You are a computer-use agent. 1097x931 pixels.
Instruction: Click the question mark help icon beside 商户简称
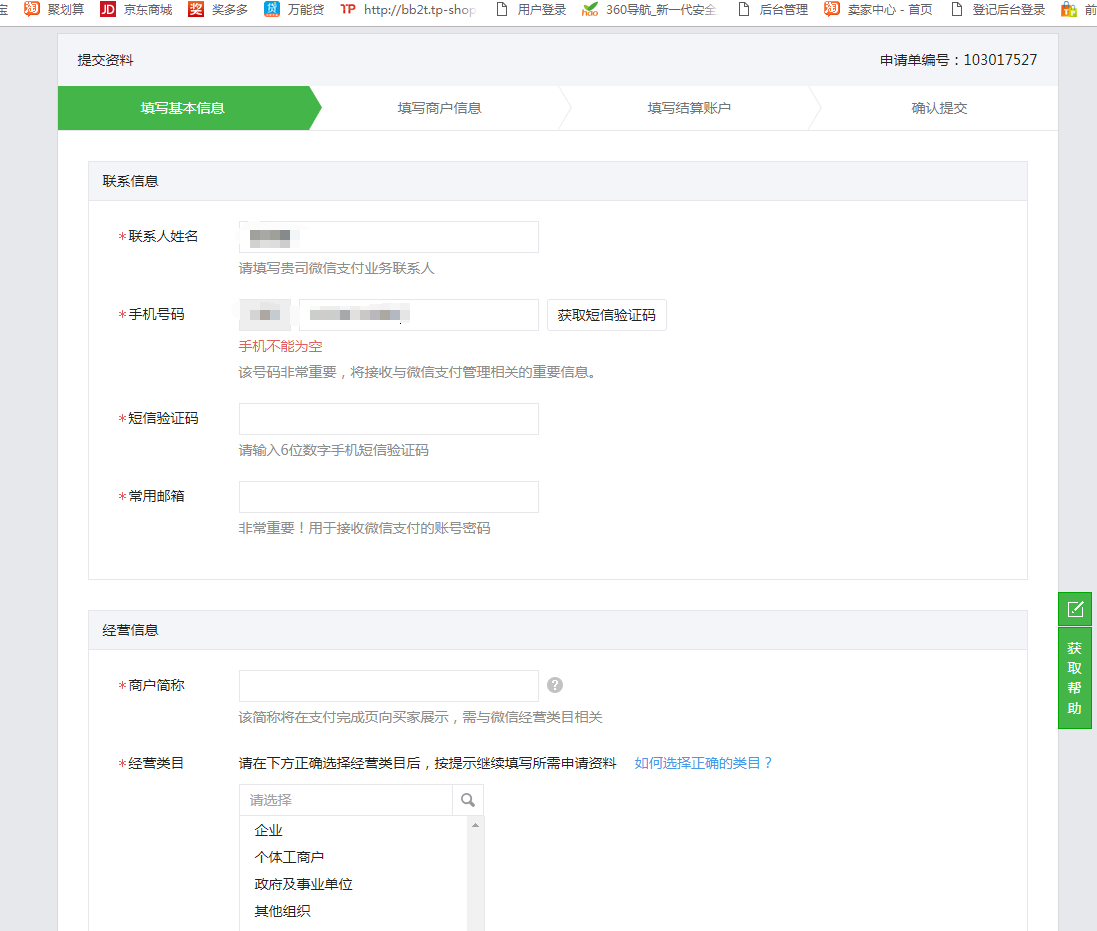tap(555, 685)
